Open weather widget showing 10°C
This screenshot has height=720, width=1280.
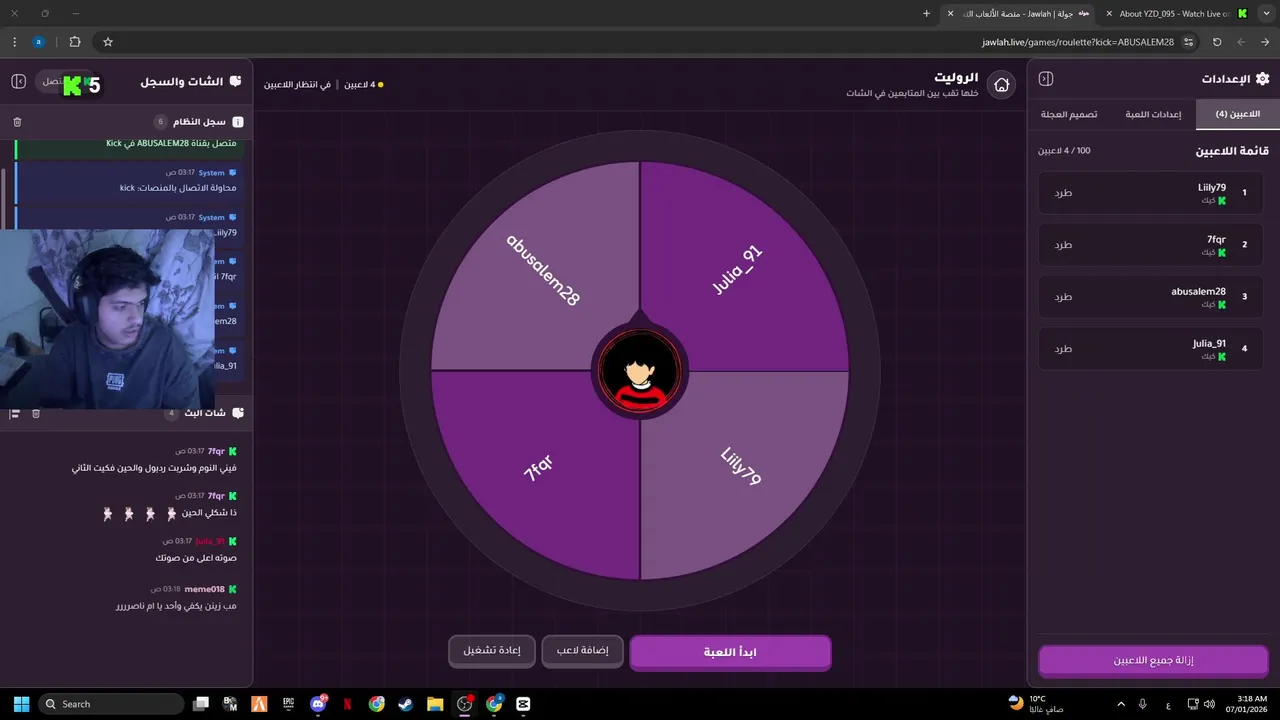(1036, 704)
